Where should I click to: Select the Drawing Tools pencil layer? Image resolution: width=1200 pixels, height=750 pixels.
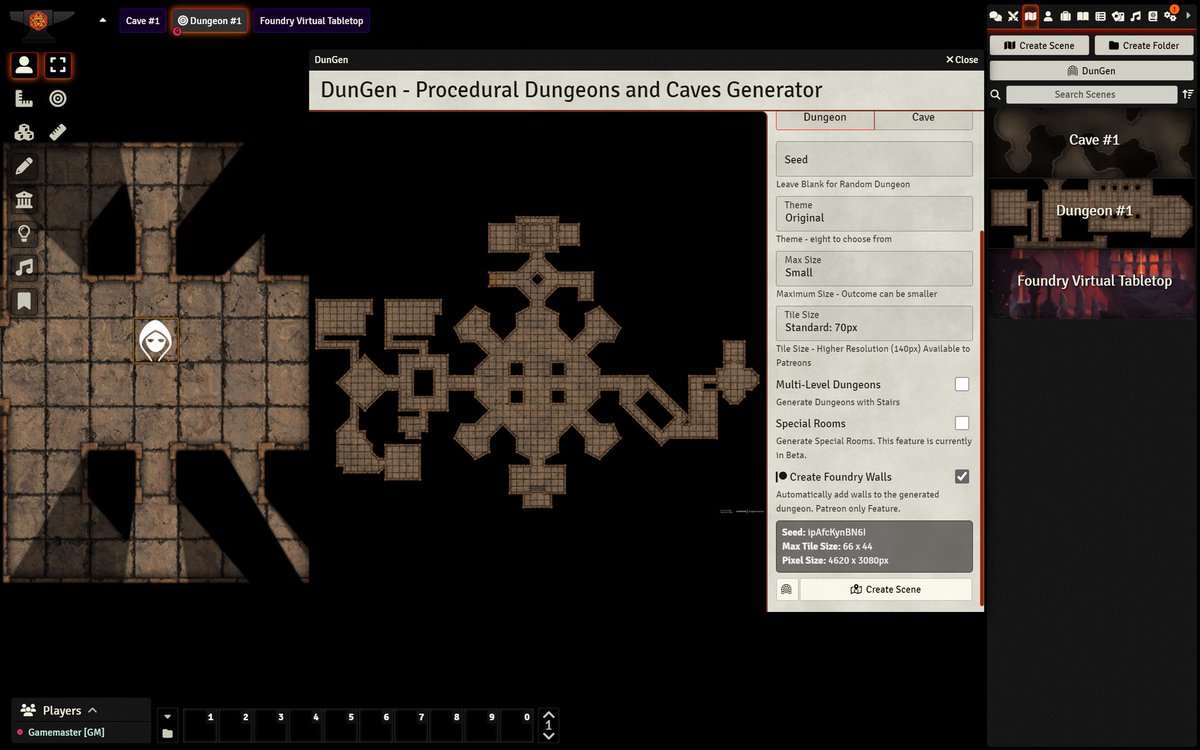tap(25, 166)
